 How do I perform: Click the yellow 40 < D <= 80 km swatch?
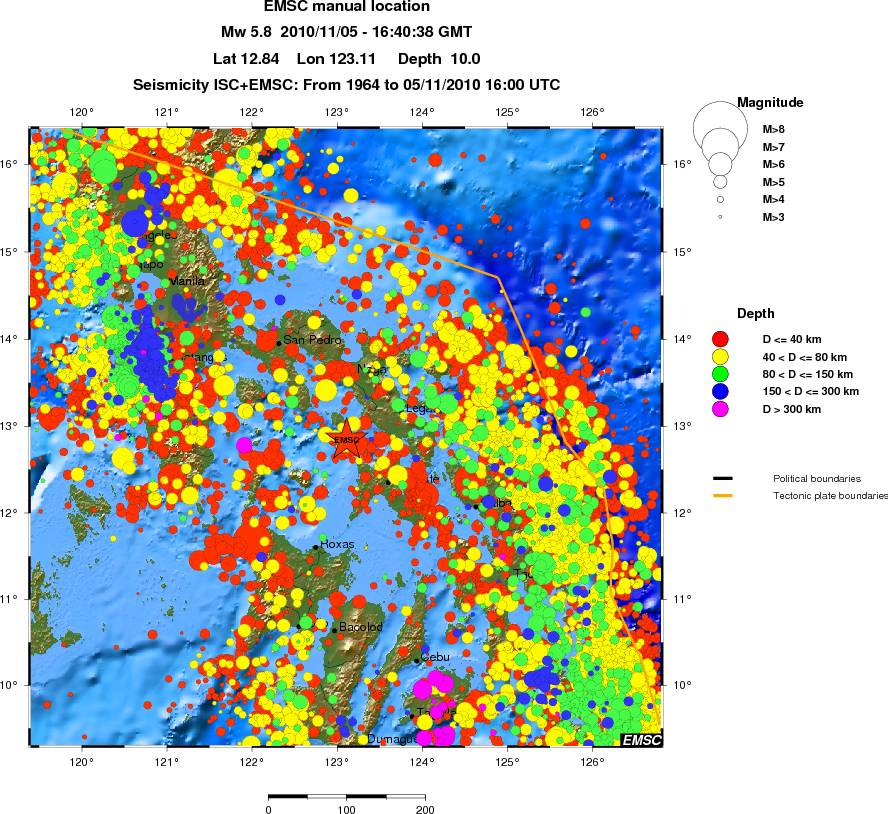point(720,357)
